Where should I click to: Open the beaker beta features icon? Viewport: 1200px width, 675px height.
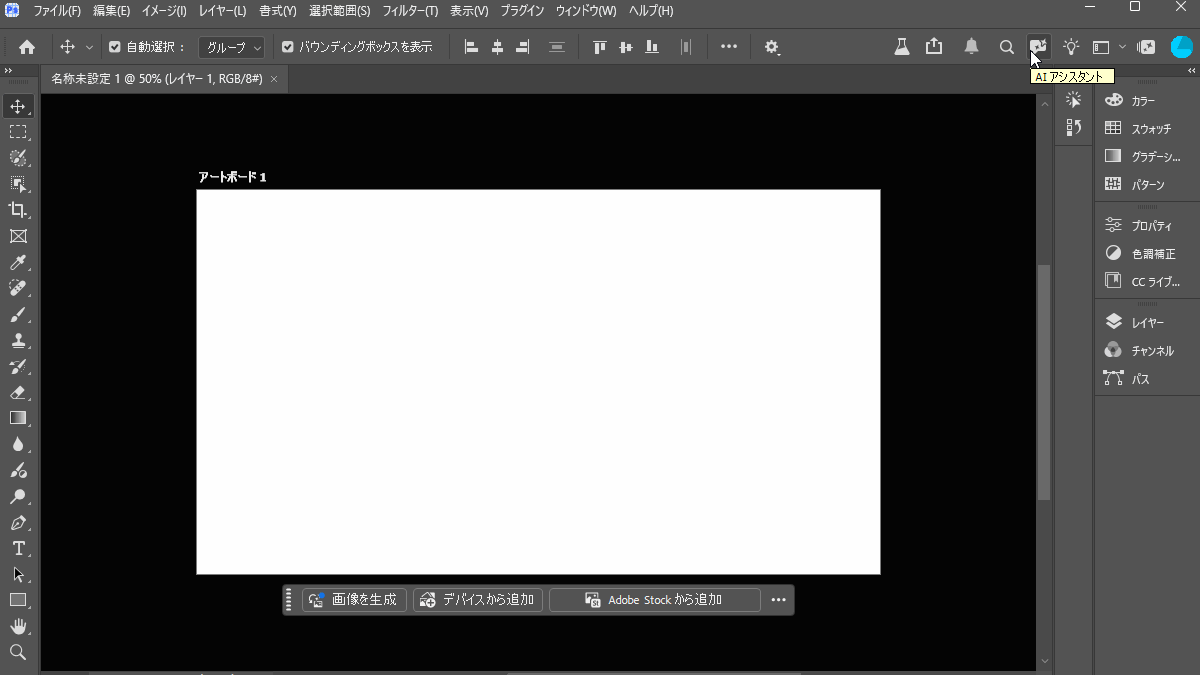click(x=901, y=46)
